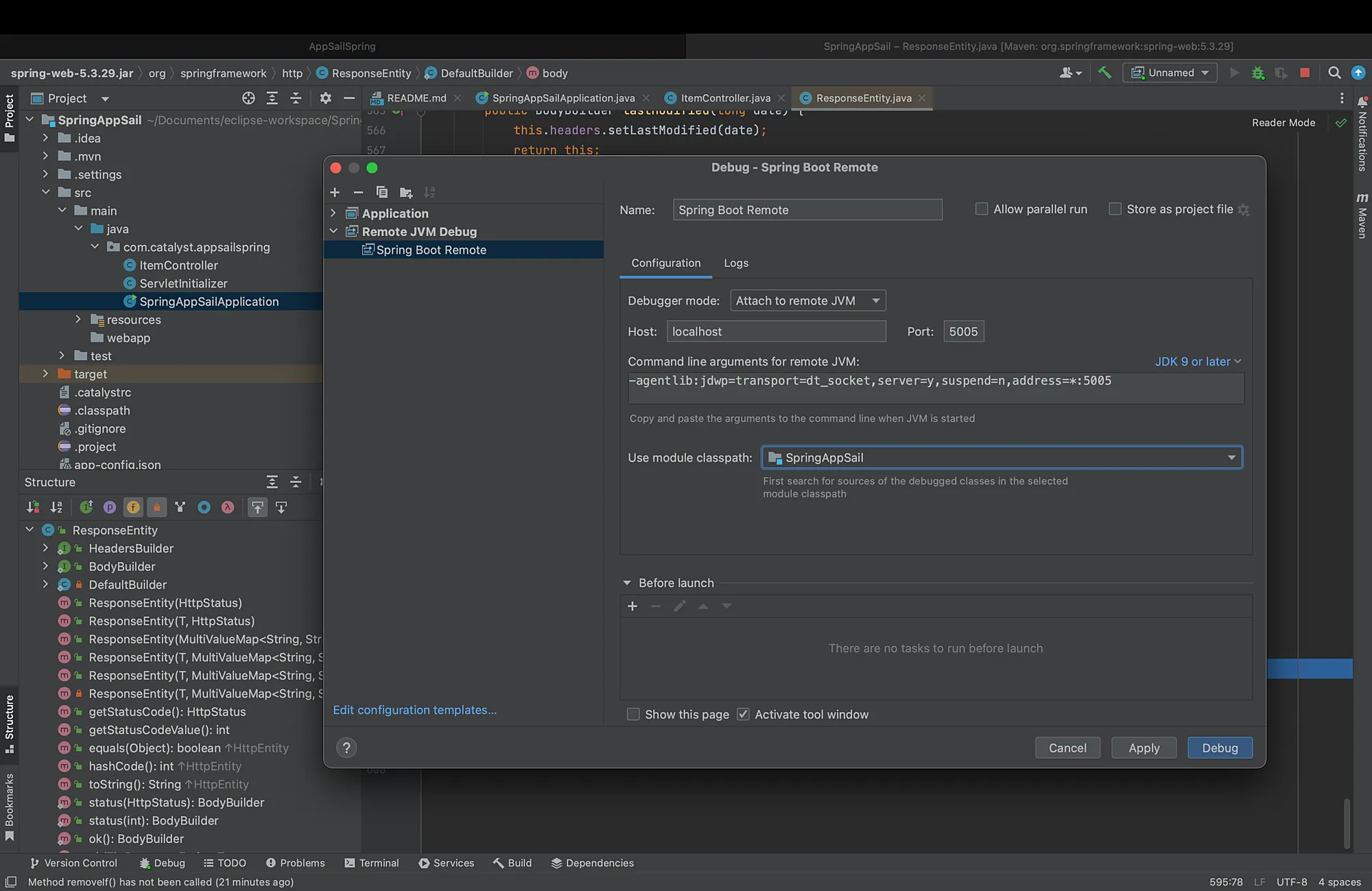Open Project panel settings gear
This screenshot has width=1372, height=891.
(326, 98)
